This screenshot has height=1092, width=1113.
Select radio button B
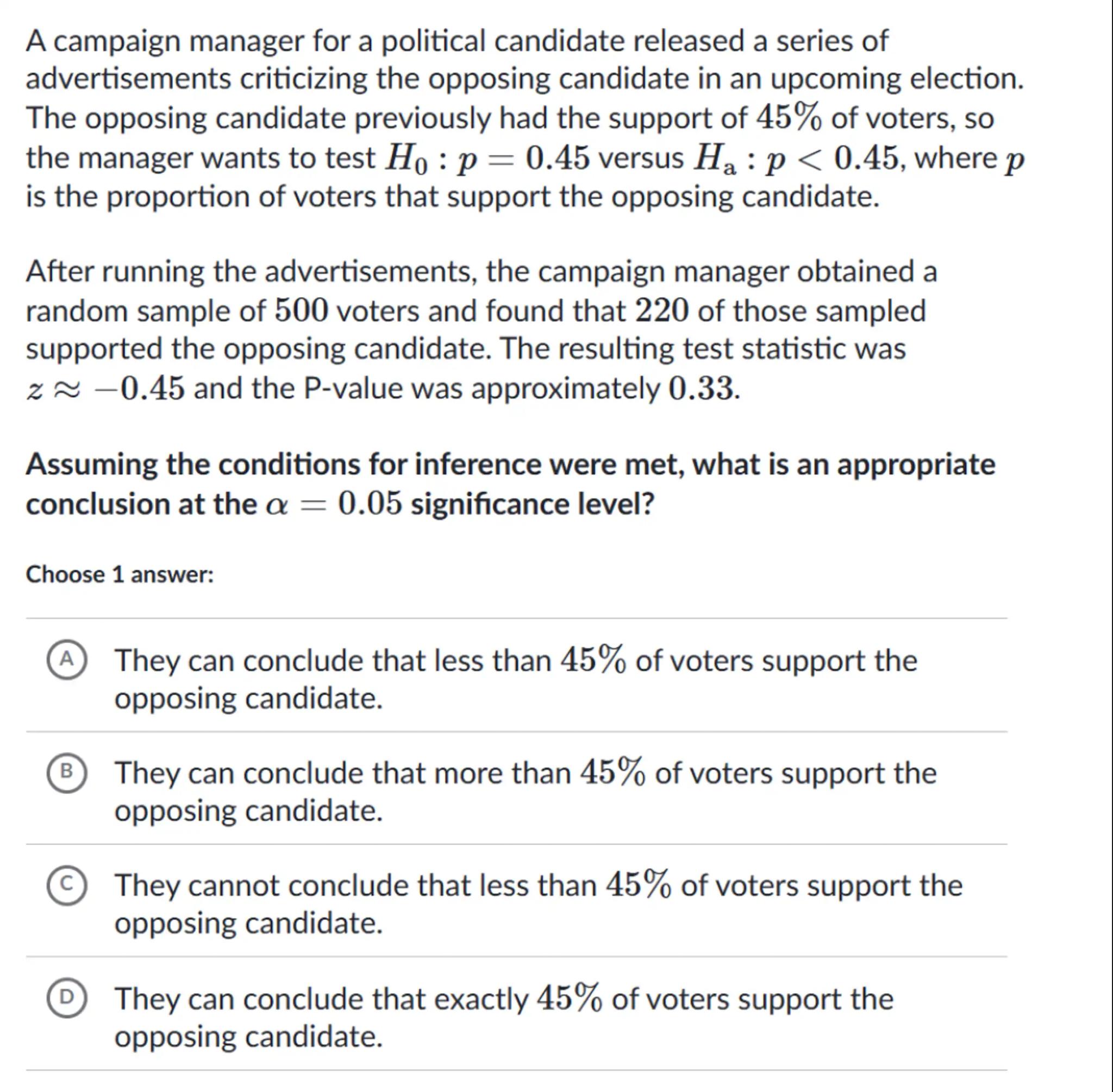coord(67,772)
